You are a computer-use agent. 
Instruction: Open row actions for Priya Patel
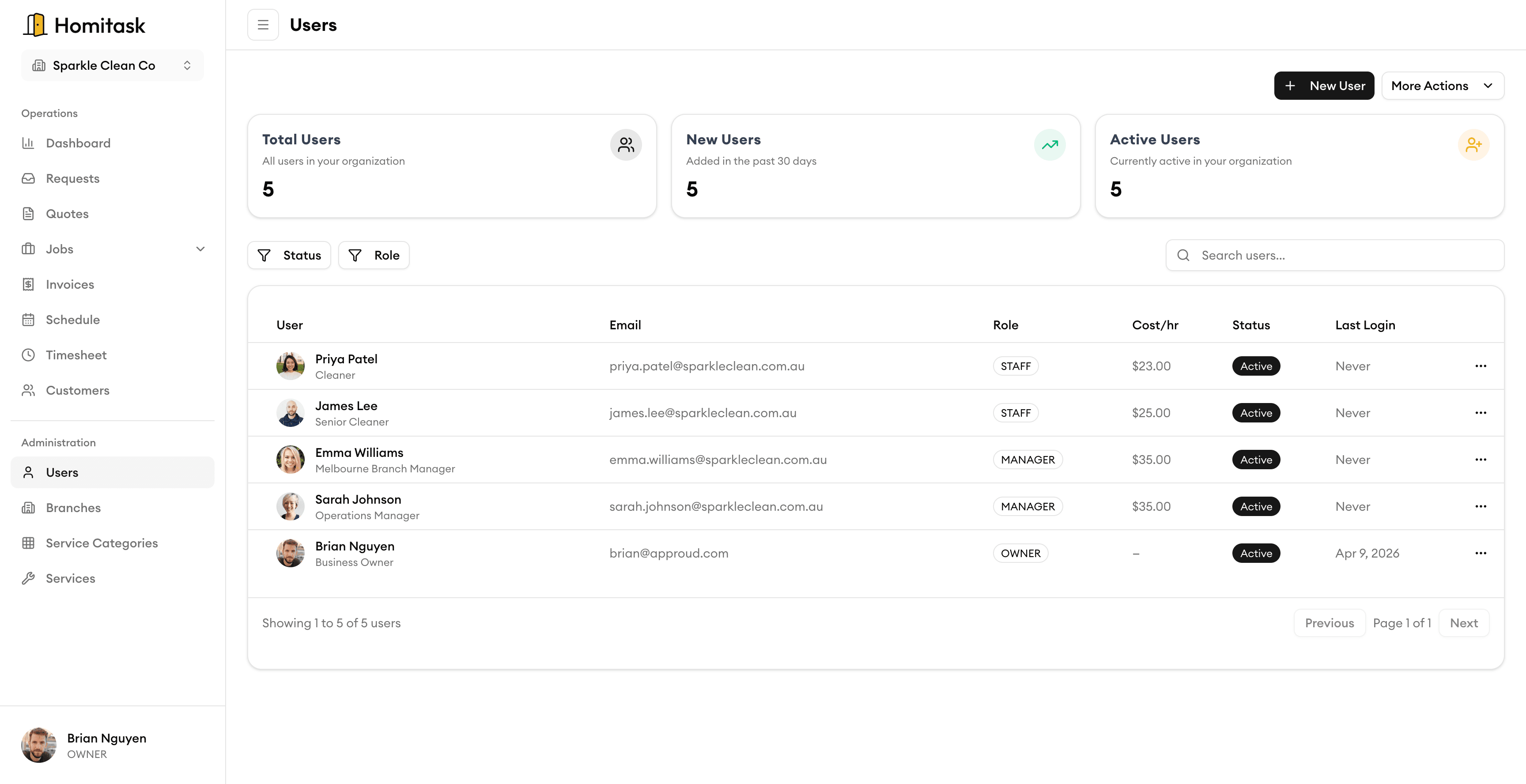click(x=1481, y=366)
